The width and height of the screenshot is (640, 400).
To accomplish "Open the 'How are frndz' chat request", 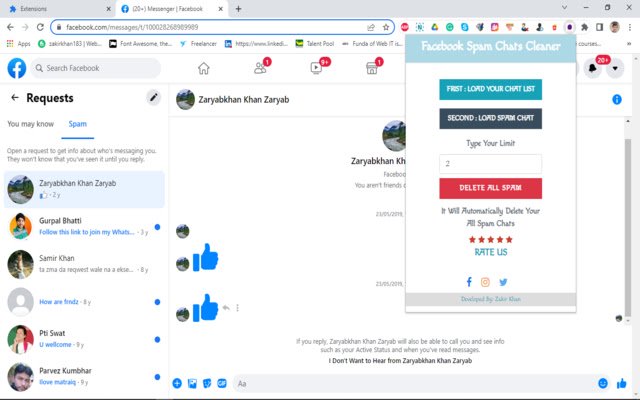I will click(84, 302).
